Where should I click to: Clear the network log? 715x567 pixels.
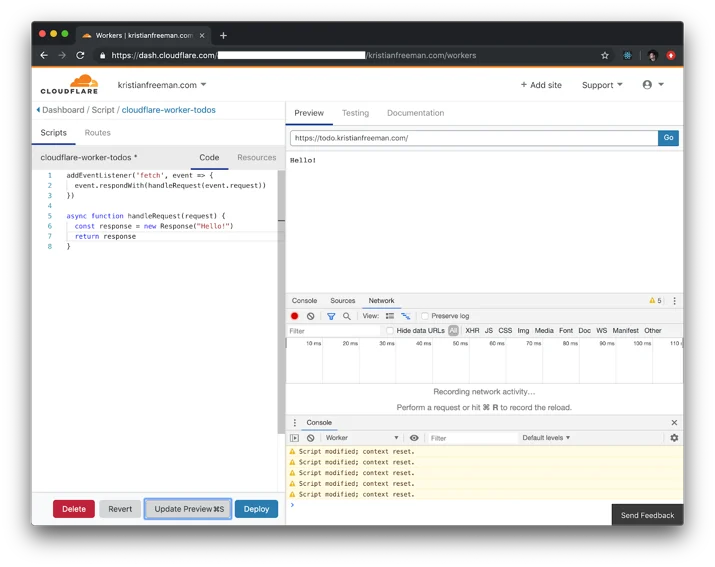pos(311,316)
